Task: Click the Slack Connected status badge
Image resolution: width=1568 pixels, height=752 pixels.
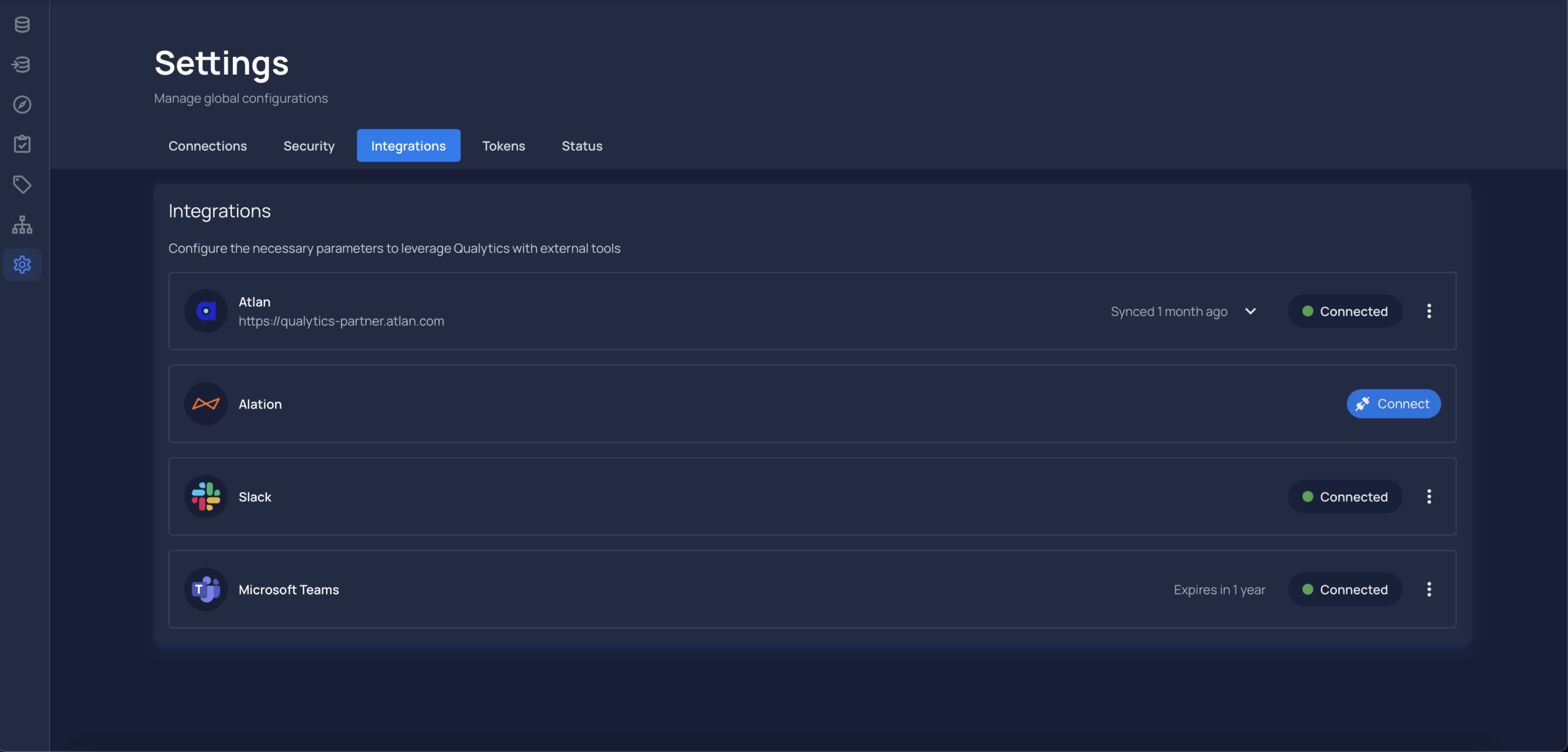Action: (x=1345, y=497)
